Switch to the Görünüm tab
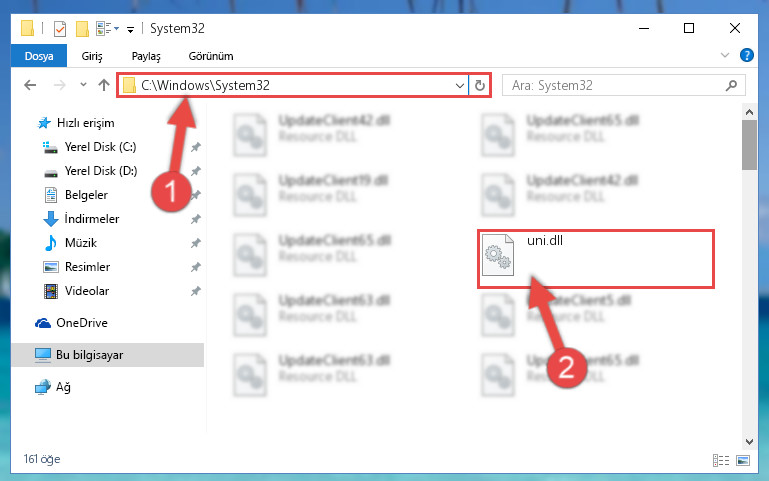 tap(211, 56)
